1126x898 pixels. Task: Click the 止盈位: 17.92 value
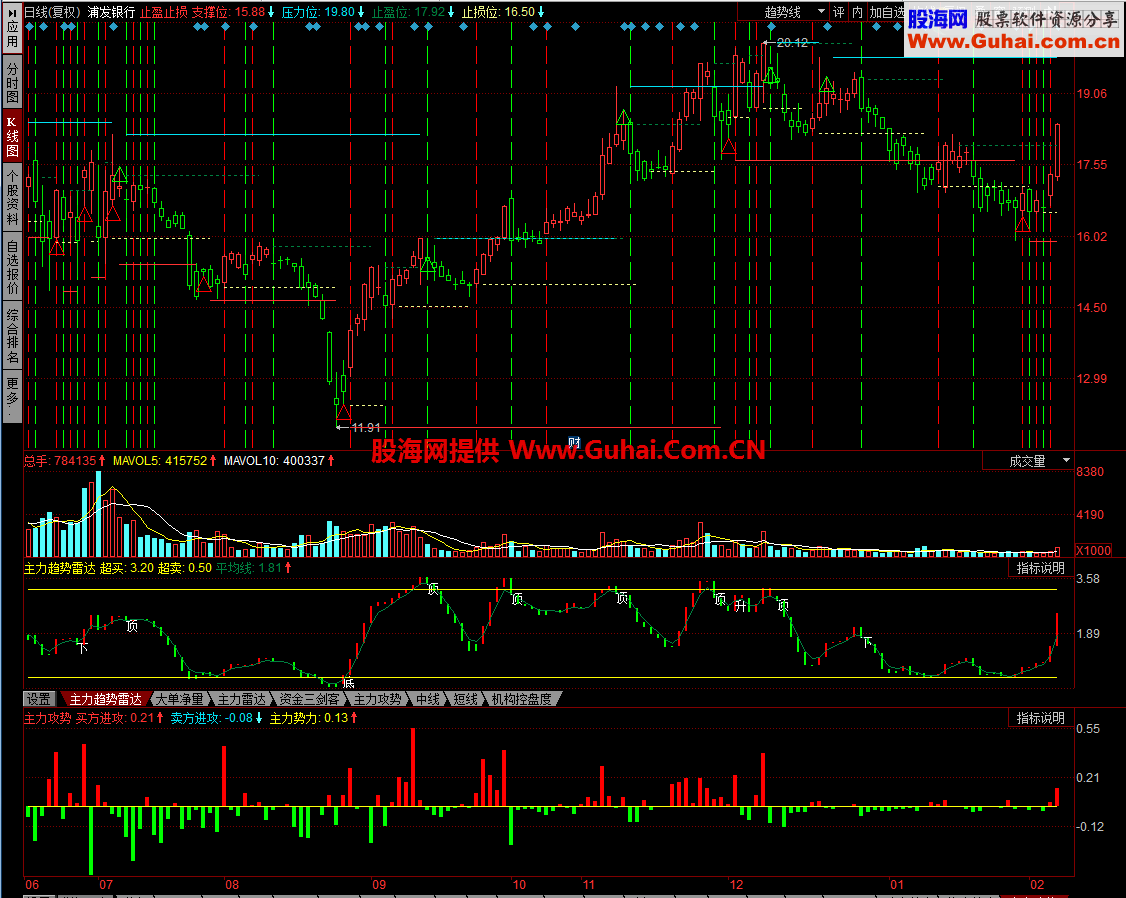[413, 12]
